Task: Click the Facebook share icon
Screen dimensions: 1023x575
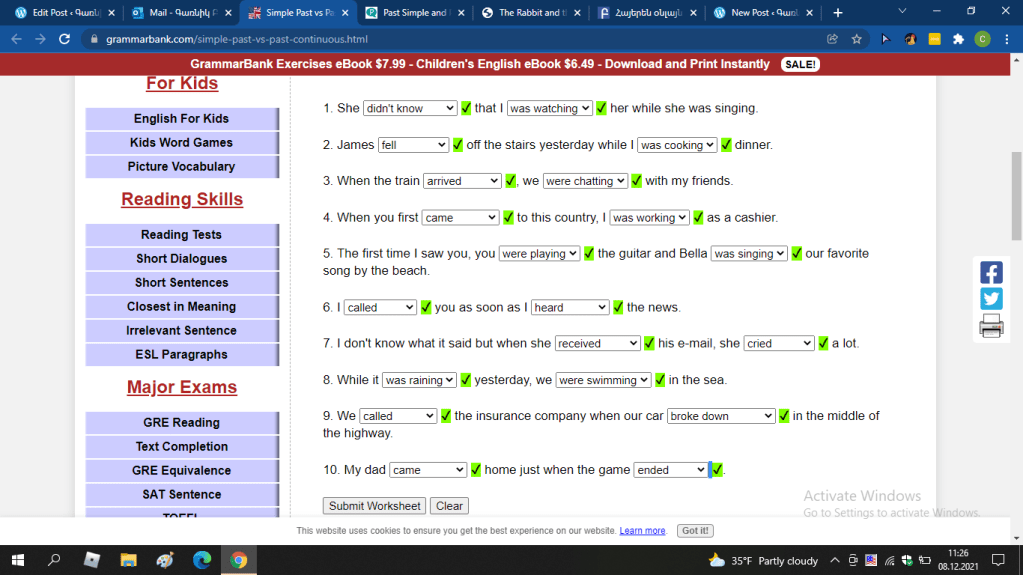Action: pos(991,273)
